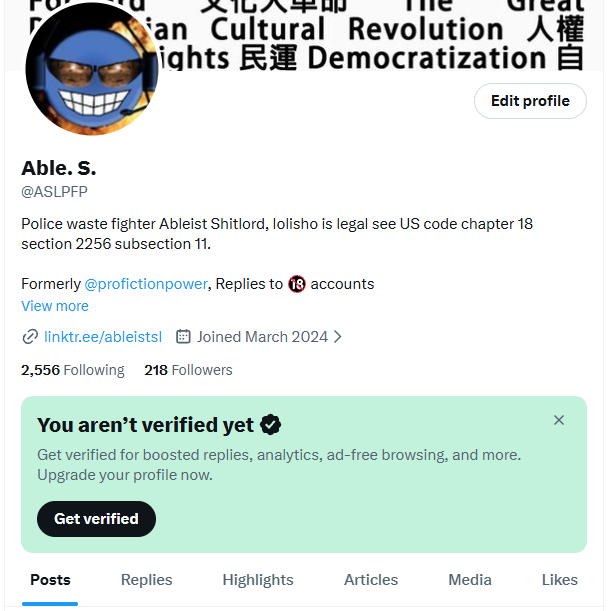Select the Posts tab
The image size is (611, 611).
pyautogui.click(x=50, y=580)
